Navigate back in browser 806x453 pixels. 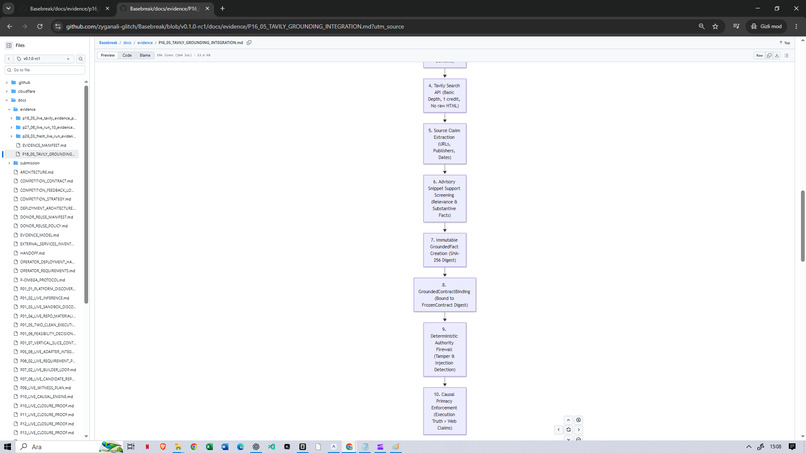(10, 26)
